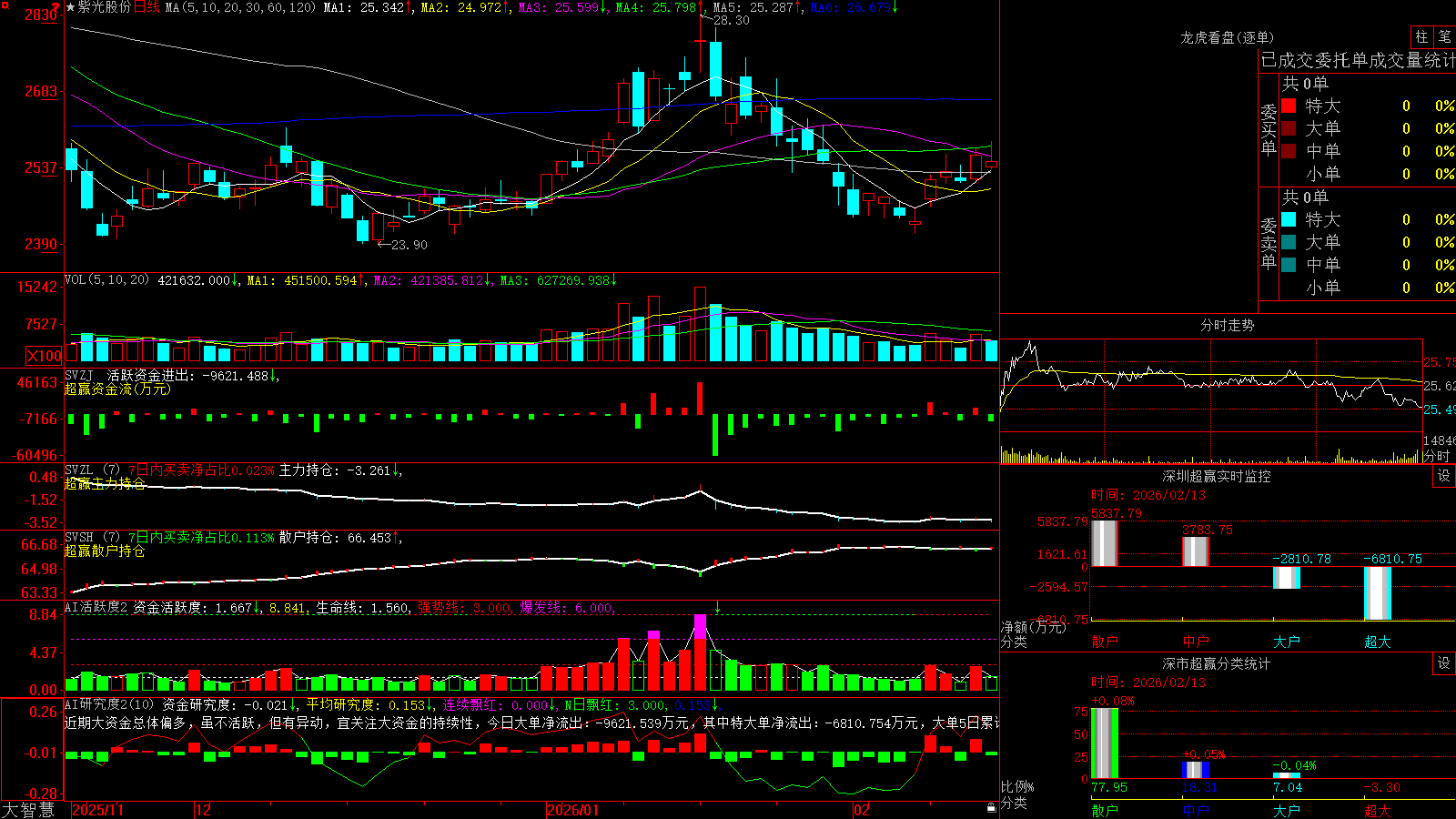The width and height of the screenshot is (1456, 819).
Task: Click the 23.90 low price annotation
Action: click(x=409, y=245)
